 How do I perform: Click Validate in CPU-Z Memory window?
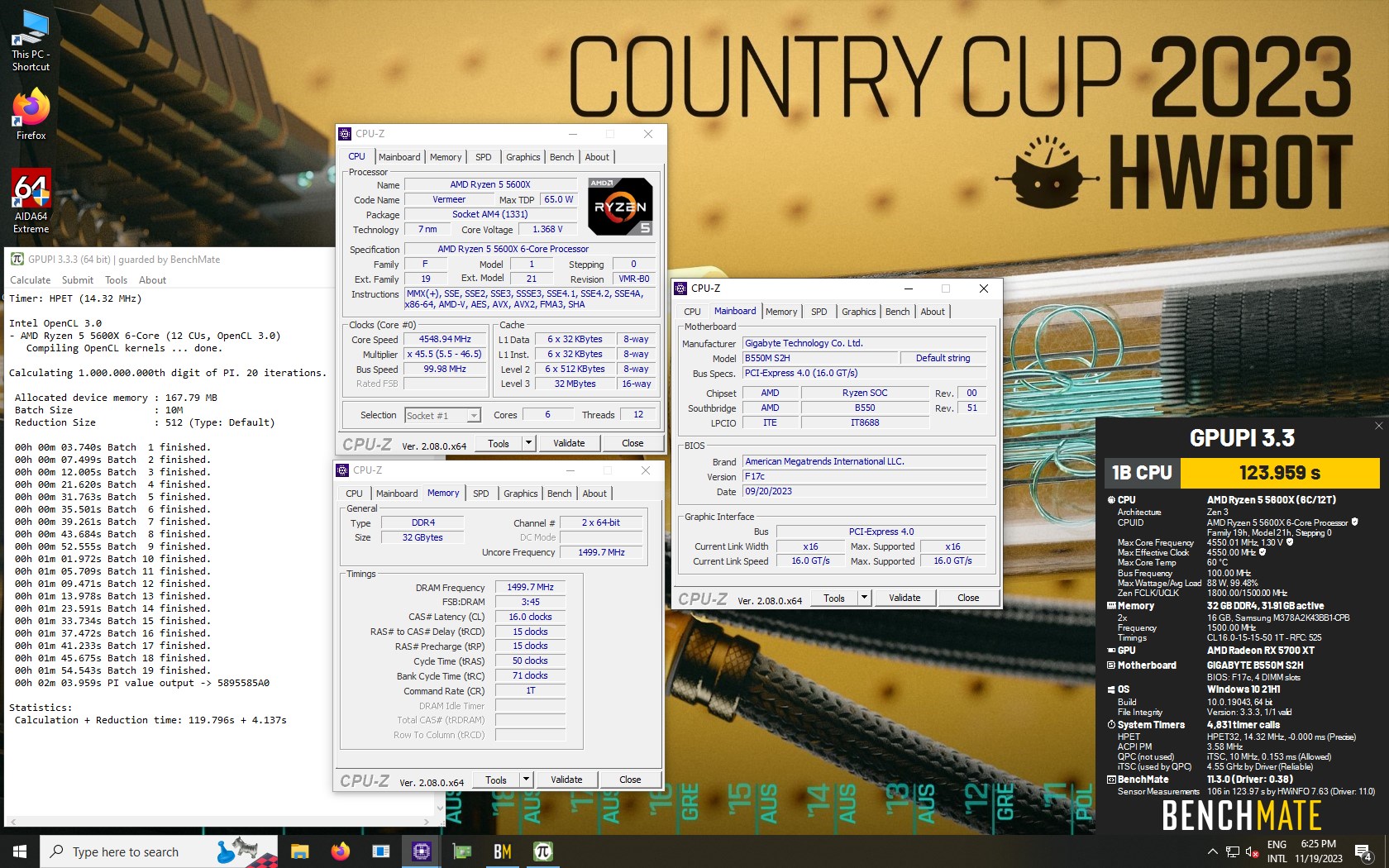tap(566, 780)
